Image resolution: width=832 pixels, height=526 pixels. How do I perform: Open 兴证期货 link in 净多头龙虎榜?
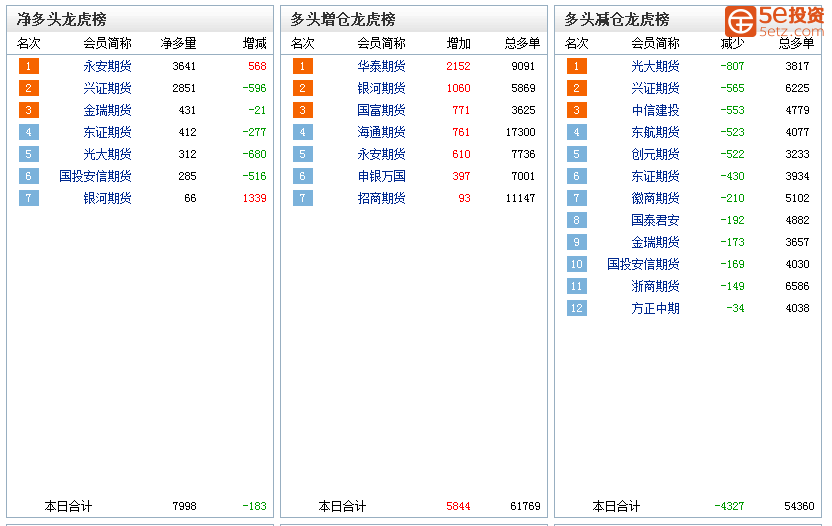[x=107, y=88]
